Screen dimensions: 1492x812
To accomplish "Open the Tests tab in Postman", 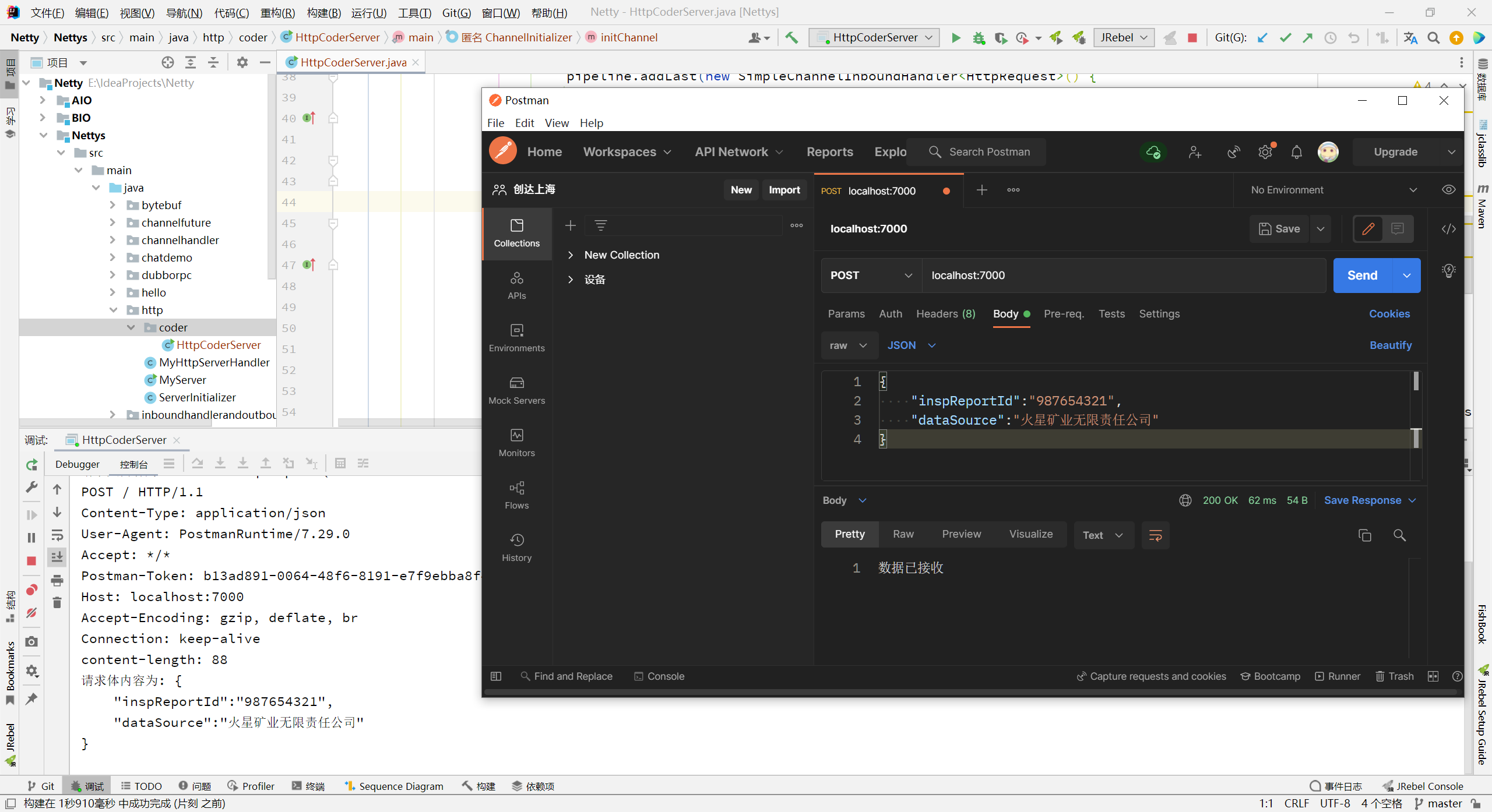I will [x=1111, y=314].
